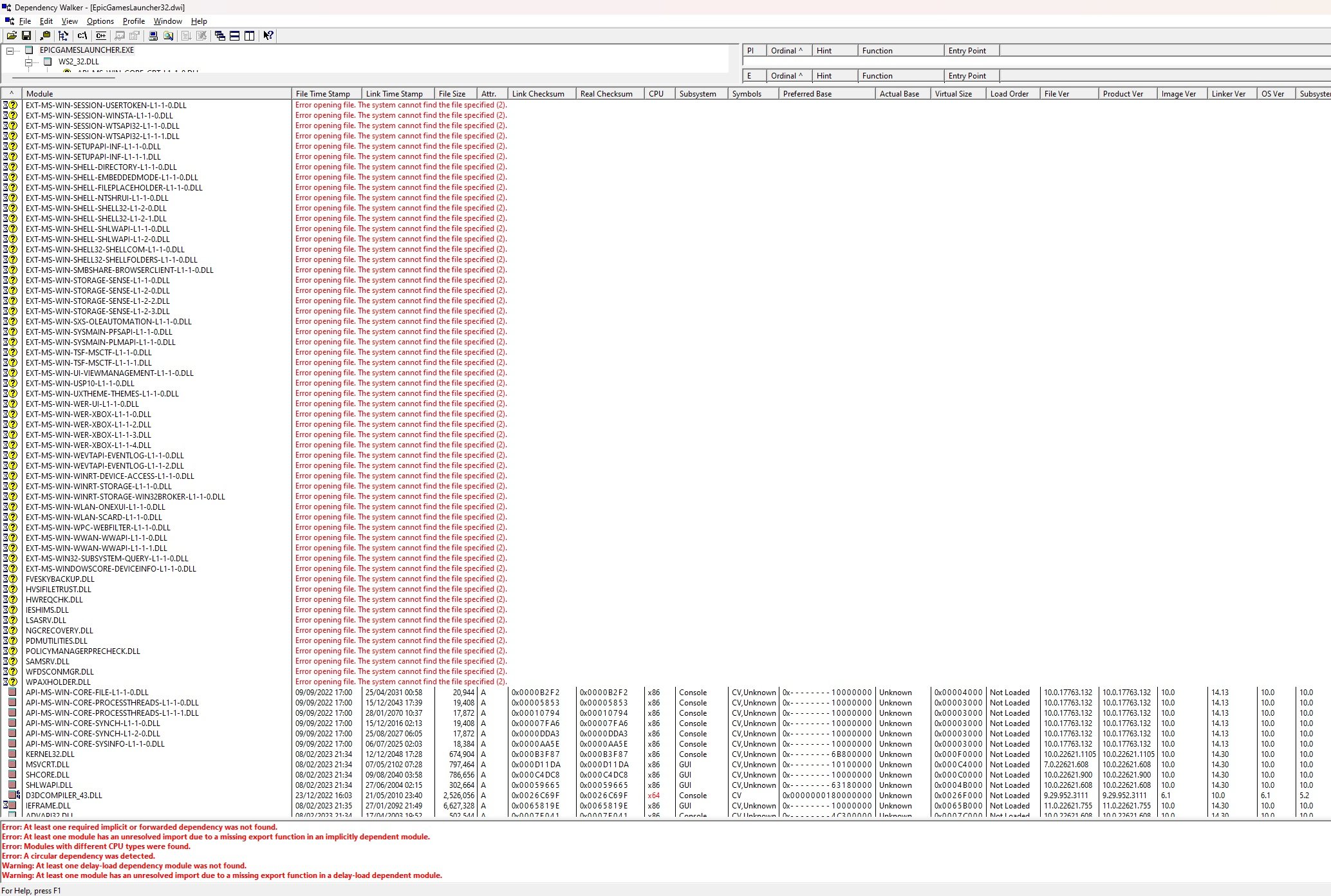Click the sort-arrow column header beside Module
Screen dimensions: 1331x896
[12, 94]
